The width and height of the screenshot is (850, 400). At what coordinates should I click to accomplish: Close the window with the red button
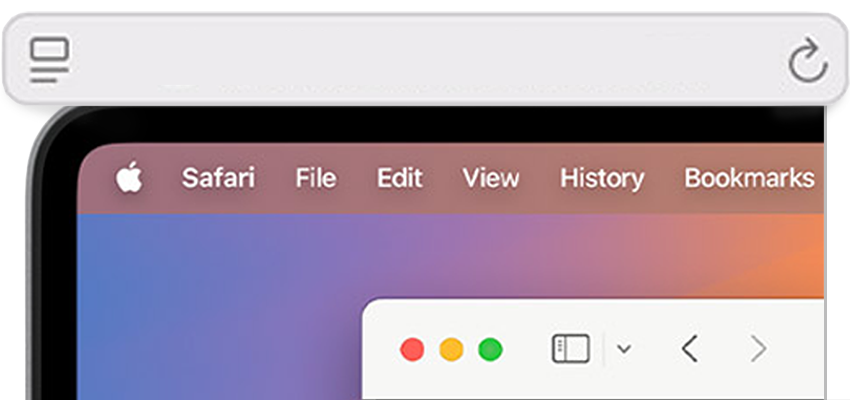412,349
